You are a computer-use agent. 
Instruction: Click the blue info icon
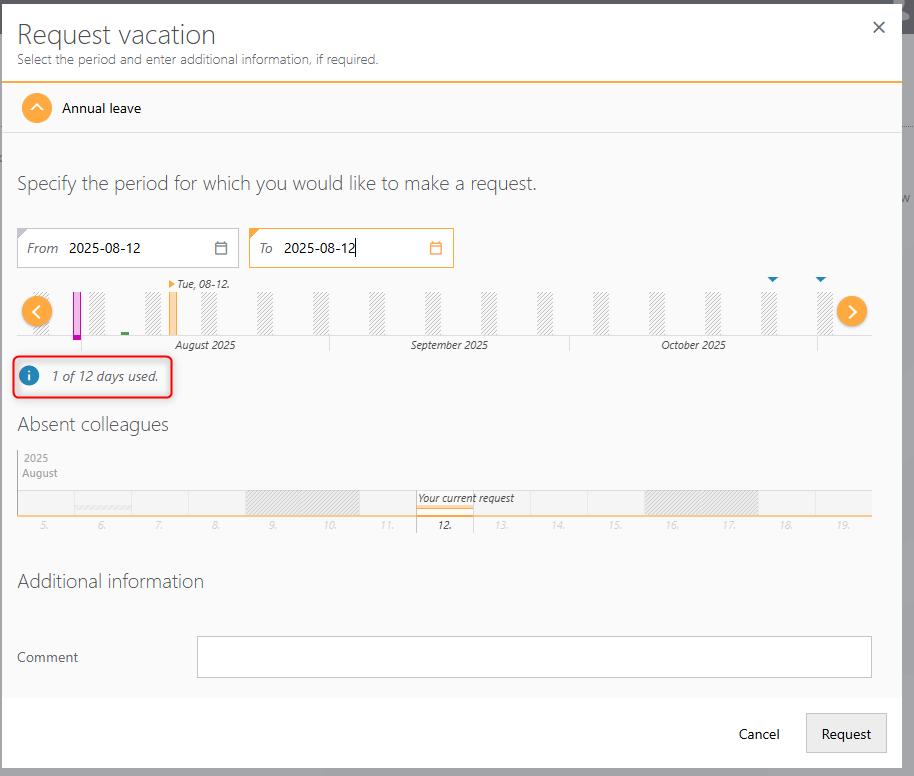point(29,376)
